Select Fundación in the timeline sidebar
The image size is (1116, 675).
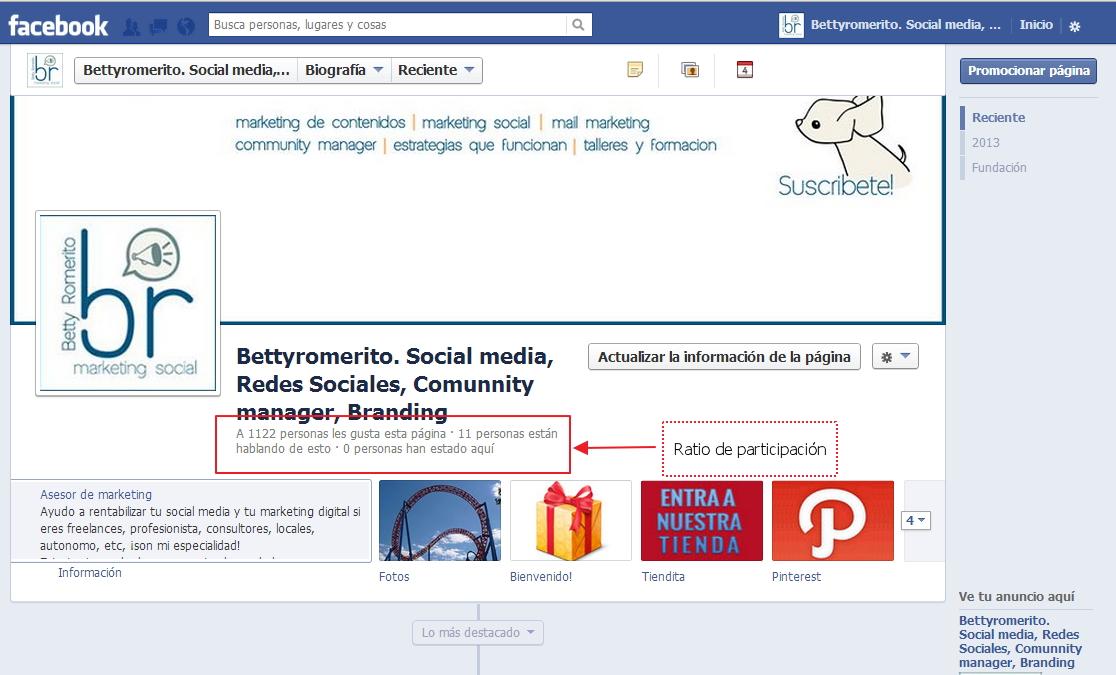[x=999, y=167]
